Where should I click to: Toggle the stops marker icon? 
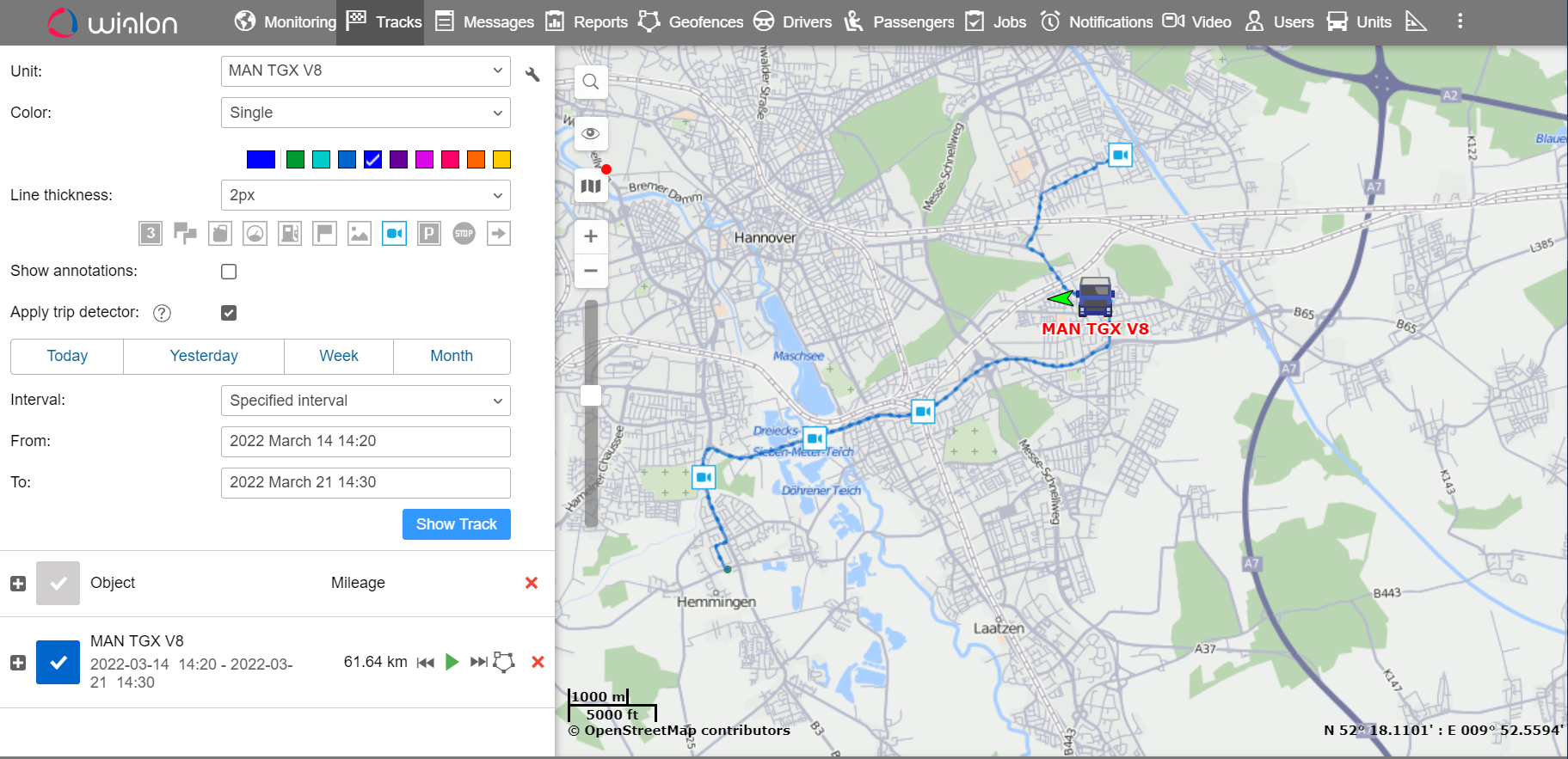pos(464,234)
